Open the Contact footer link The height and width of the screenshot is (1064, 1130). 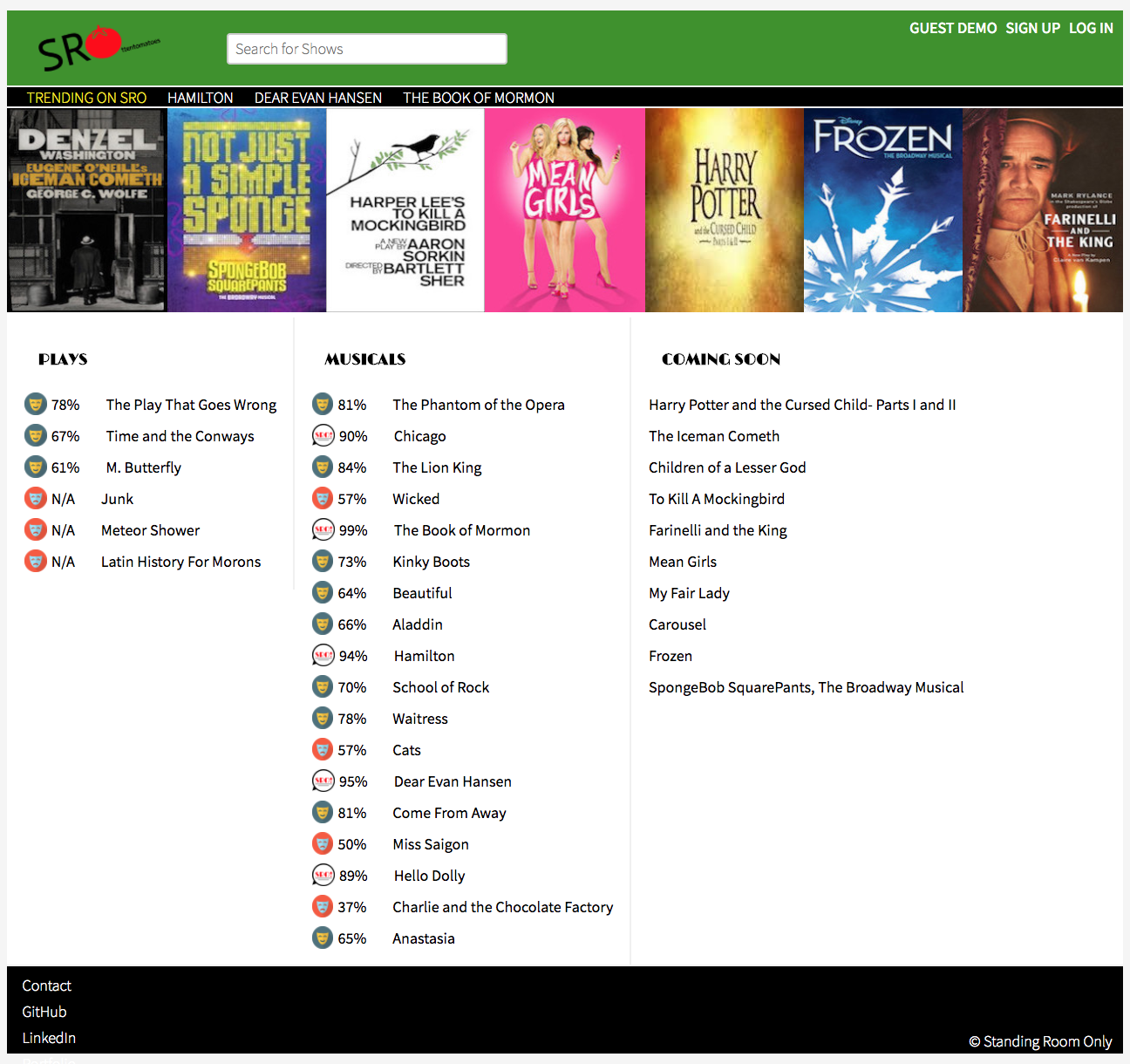[x=46, y=986]
